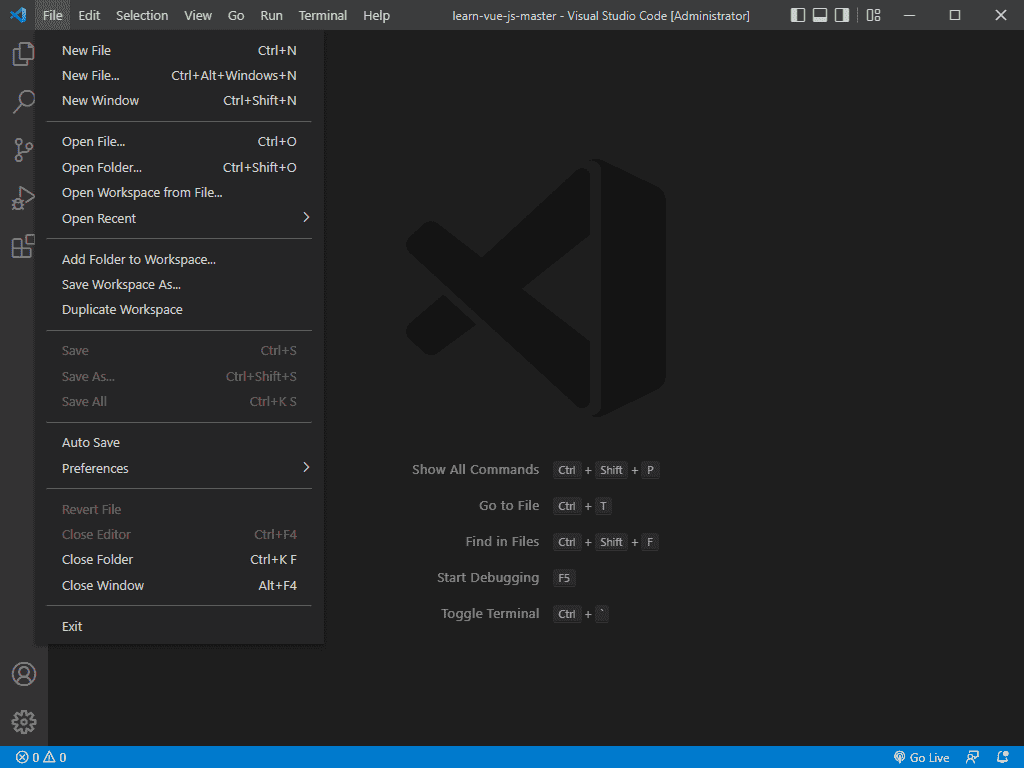The height and width of the screenshot is (768, 1024).
Task: Select Open Workspace from File...
Action: pos(179,192)
